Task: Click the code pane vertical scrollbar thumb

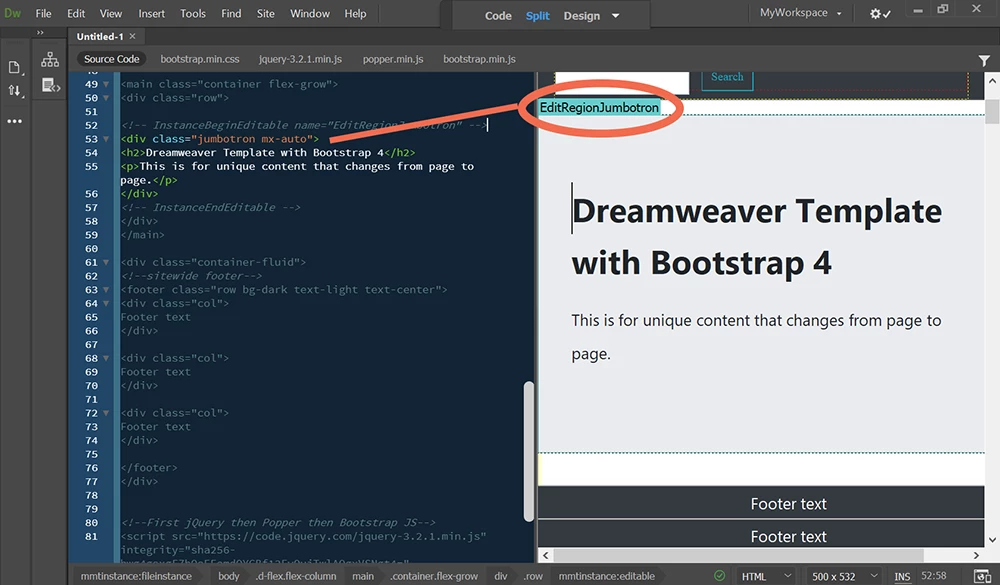Action: point(528,451)
